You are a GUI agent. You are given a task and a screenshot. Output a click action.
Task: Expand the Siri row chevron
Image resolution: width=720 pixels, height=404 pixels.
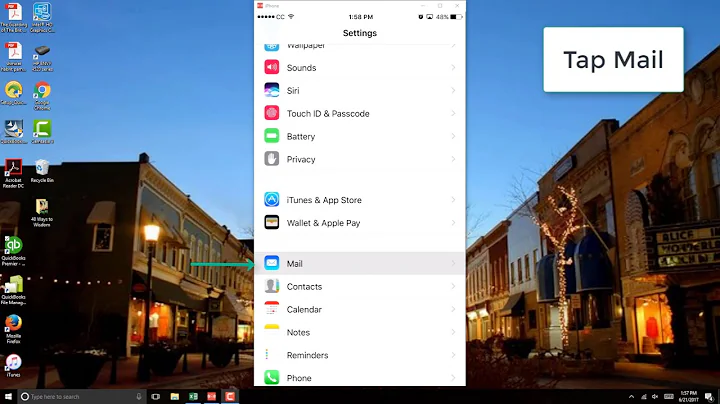click(x=453, y=90)
